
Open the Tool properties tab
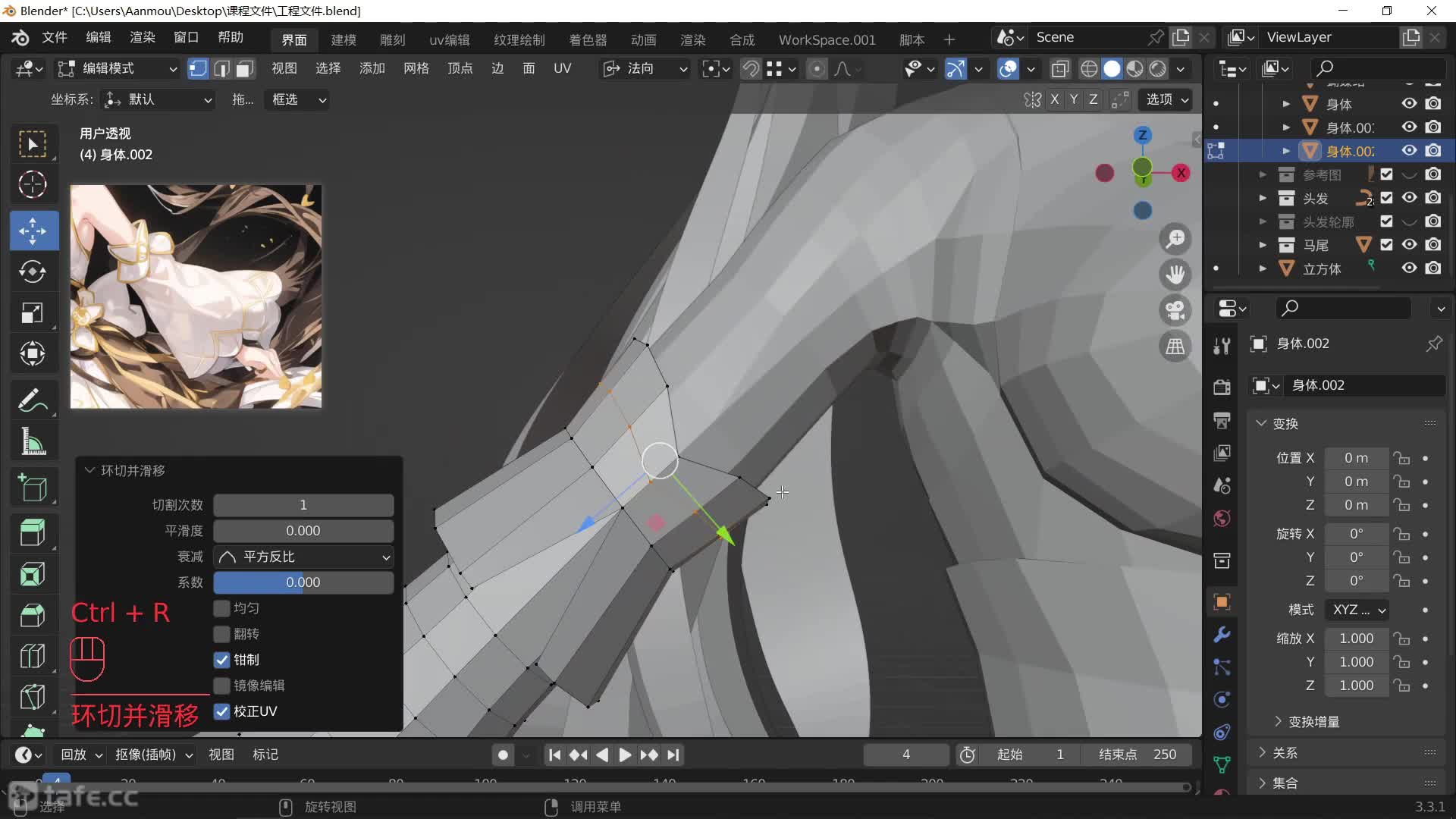point(1222,346)
